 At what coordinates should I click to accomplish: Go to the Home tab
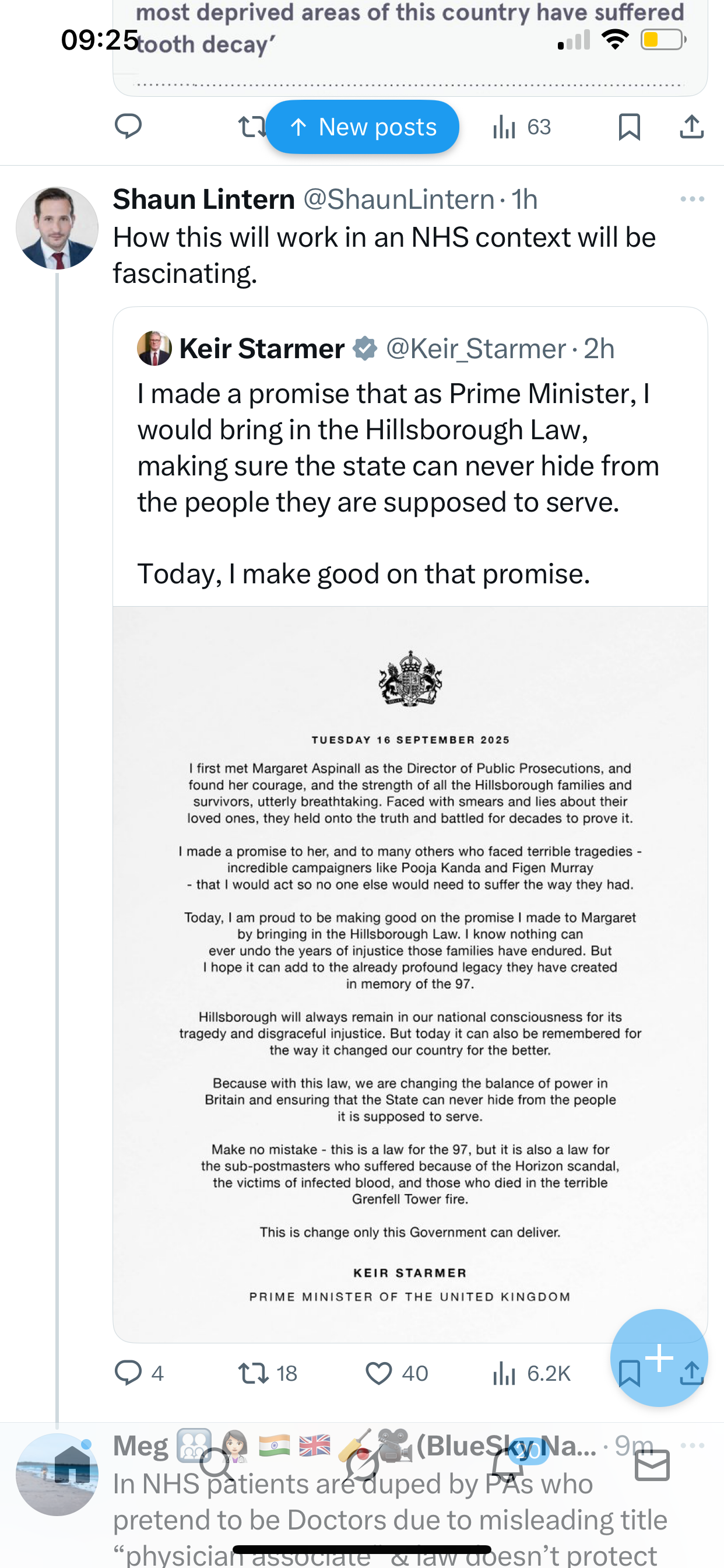pyautogui.click(x=72, y=1465)
